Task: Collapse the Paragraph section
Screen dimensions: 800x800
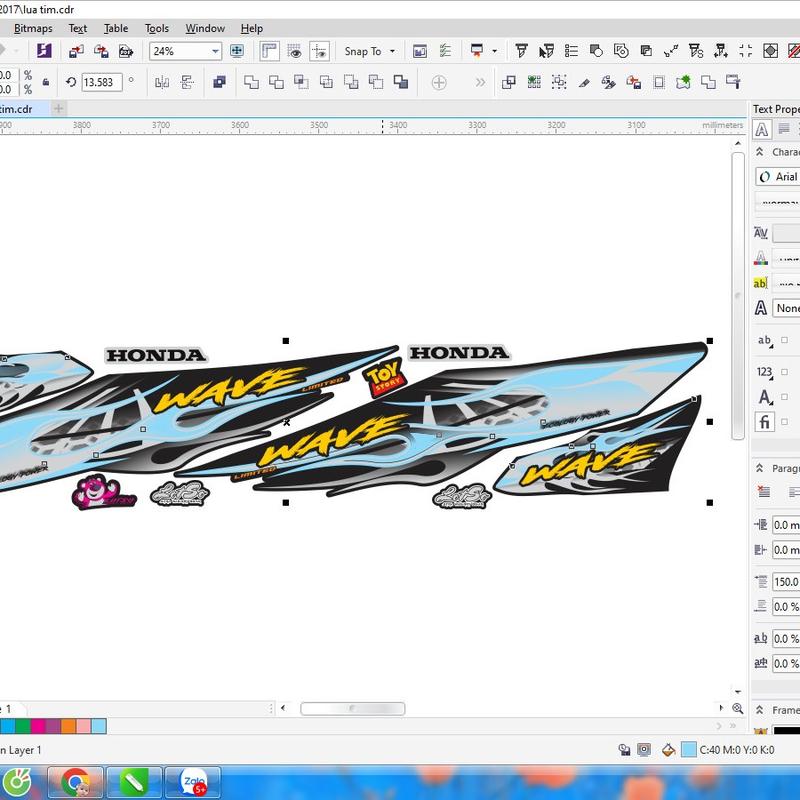Action: tap(760, 468)
